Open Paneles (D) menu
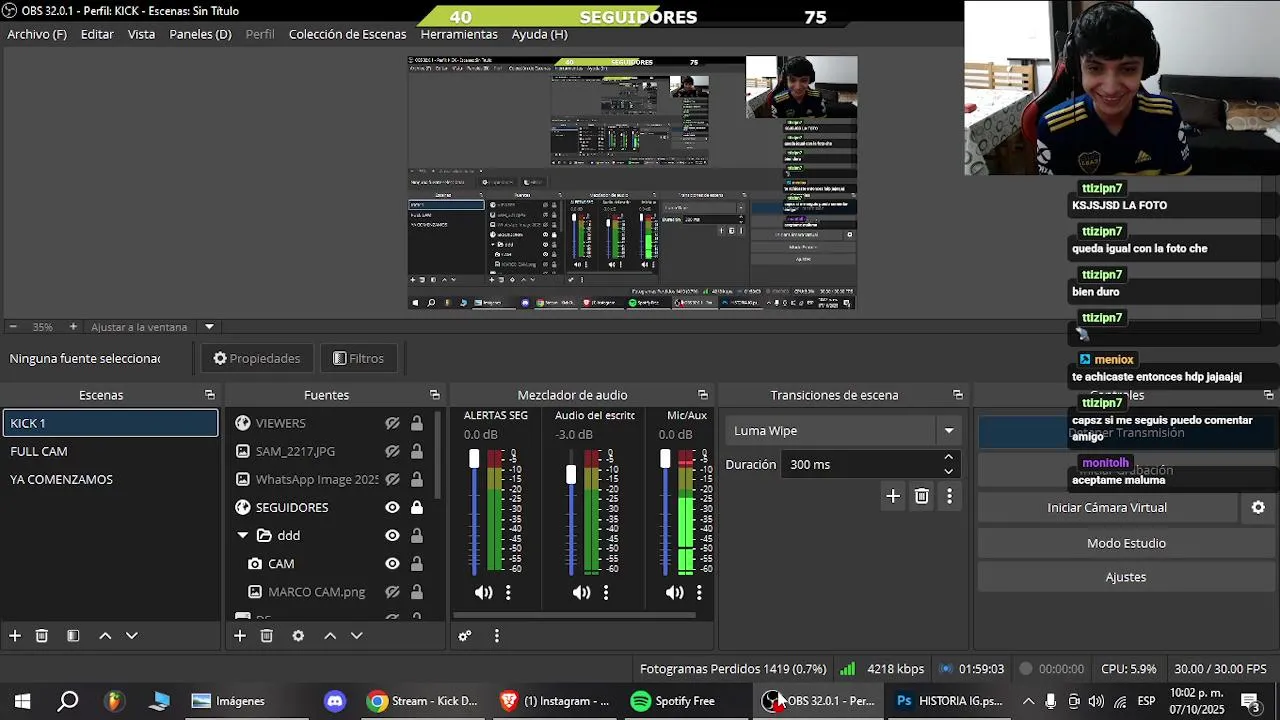1280x720 pixels. pos(200,34)
